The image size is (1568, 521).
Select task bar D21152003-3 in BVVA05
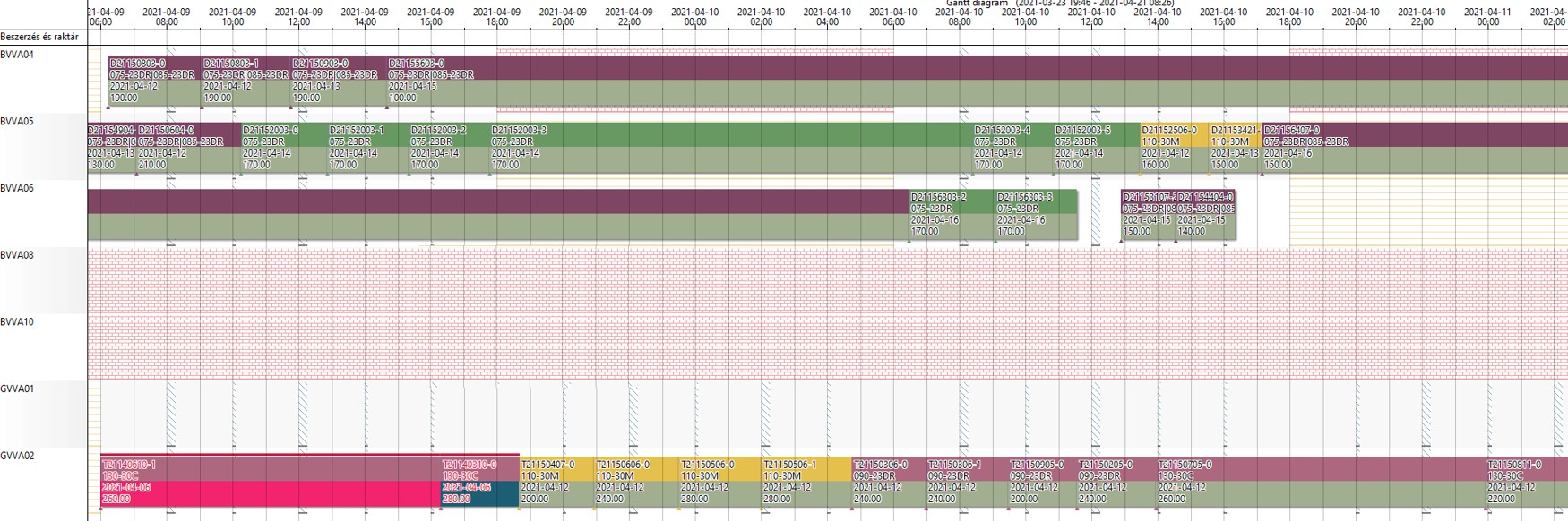coord(731,148)
